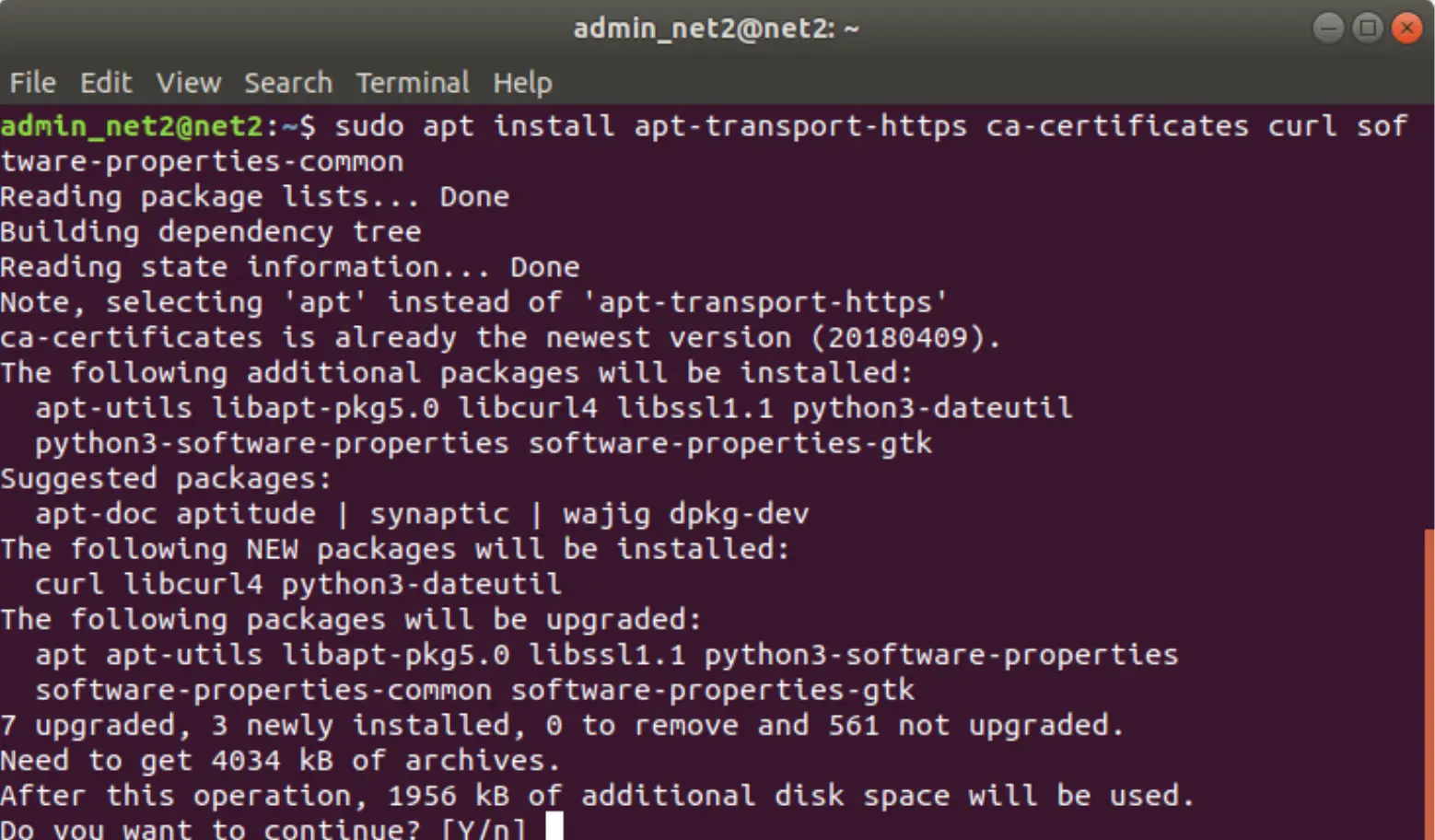Click the word sudo in the command
This screenshot has height=840, width=1435.
[x=368, y=125]
